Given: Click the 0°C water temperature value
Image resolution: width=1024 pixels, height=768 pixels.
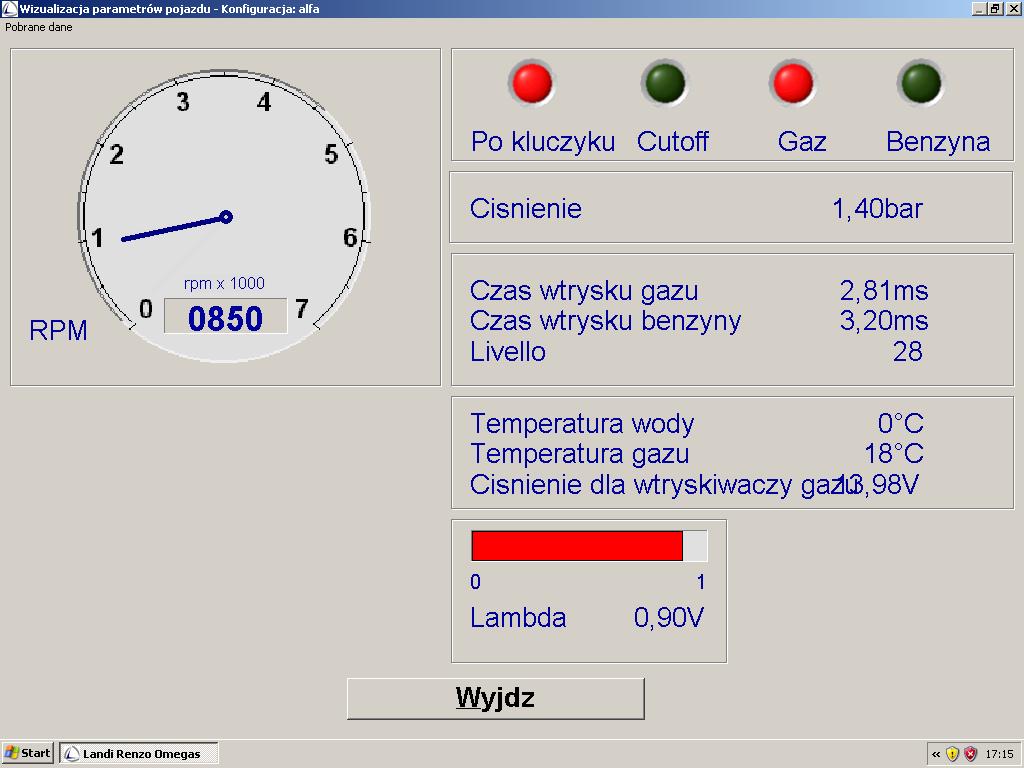Looking at the screenshot, I should (x=901, y=424).
